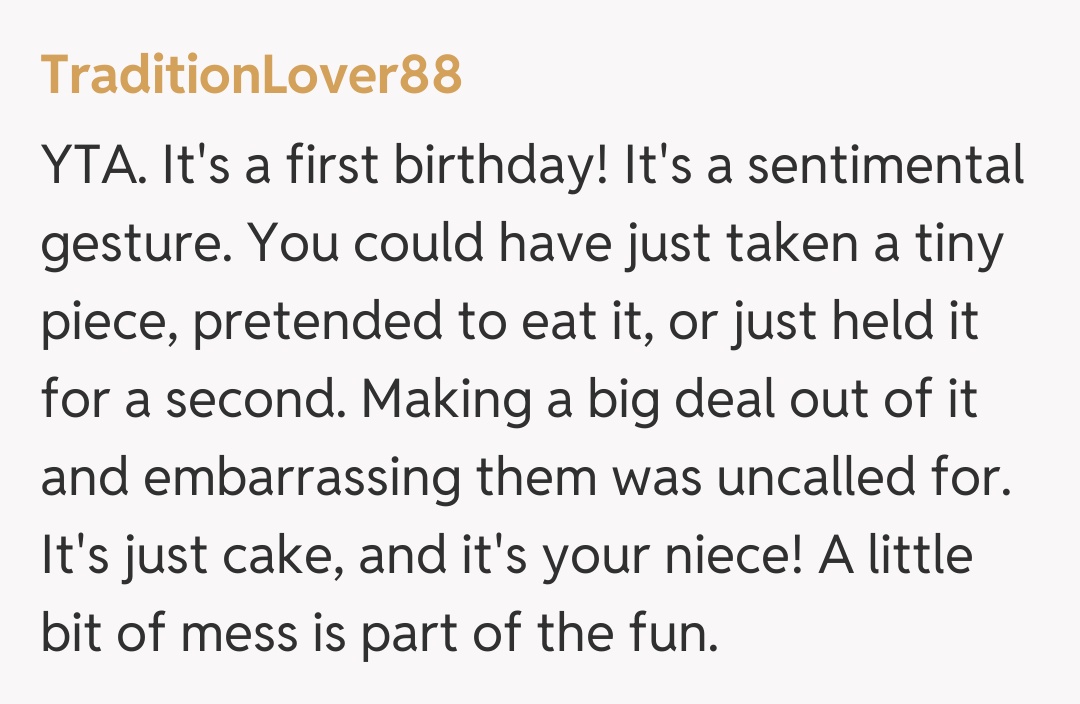
Task: Click the word 'sentimental' in comment
Action: pyautogui.click(x=886, y=165)
